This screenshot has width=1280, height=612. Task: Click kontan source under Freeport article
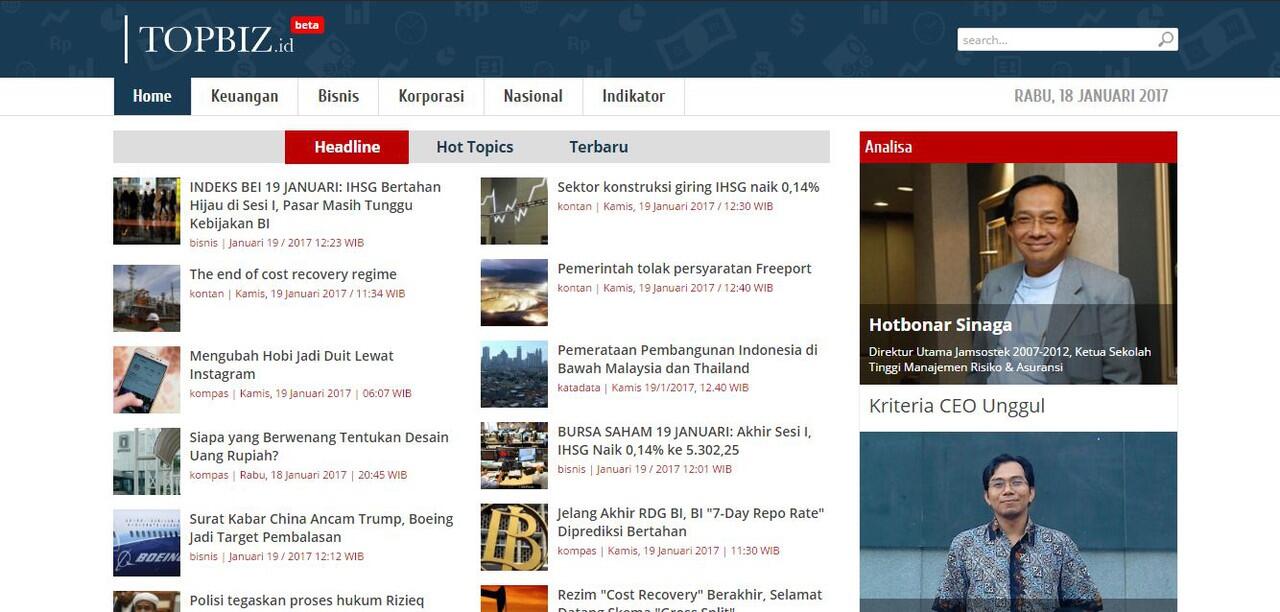[574, 288]
